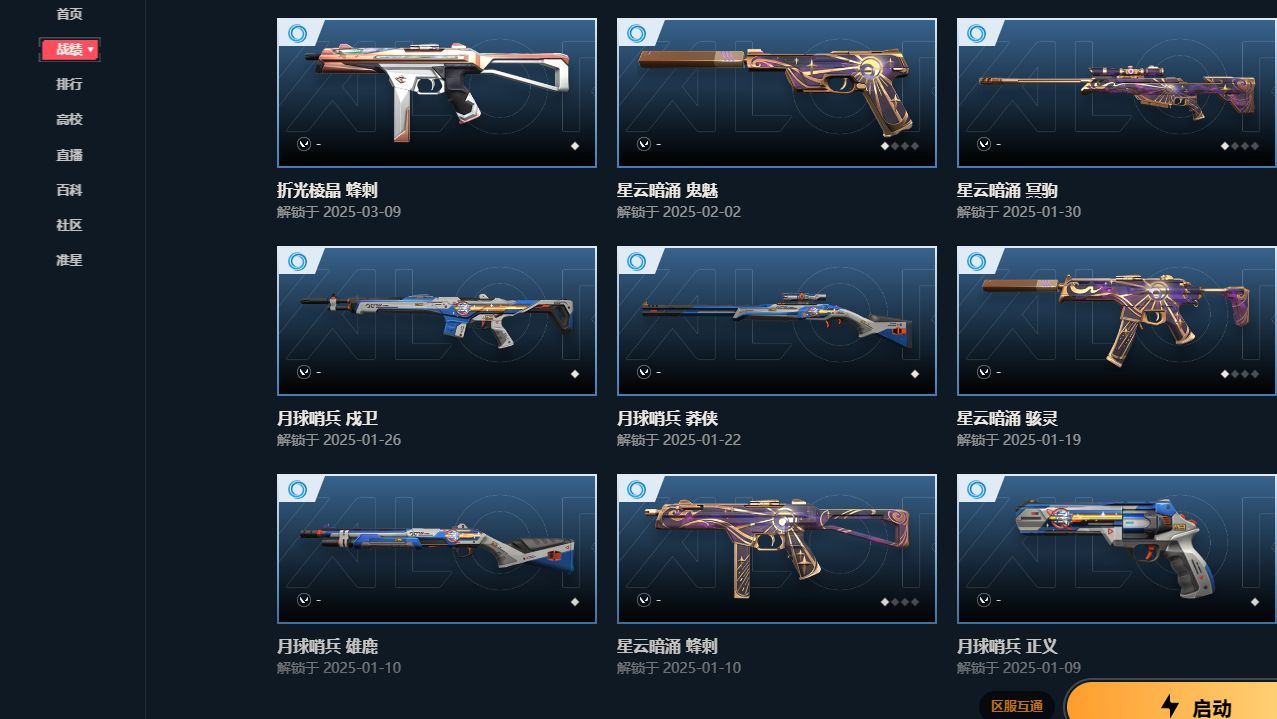Click the 区服互通 label button
The image size is (1277, 719).
[x=1016, y=706]
